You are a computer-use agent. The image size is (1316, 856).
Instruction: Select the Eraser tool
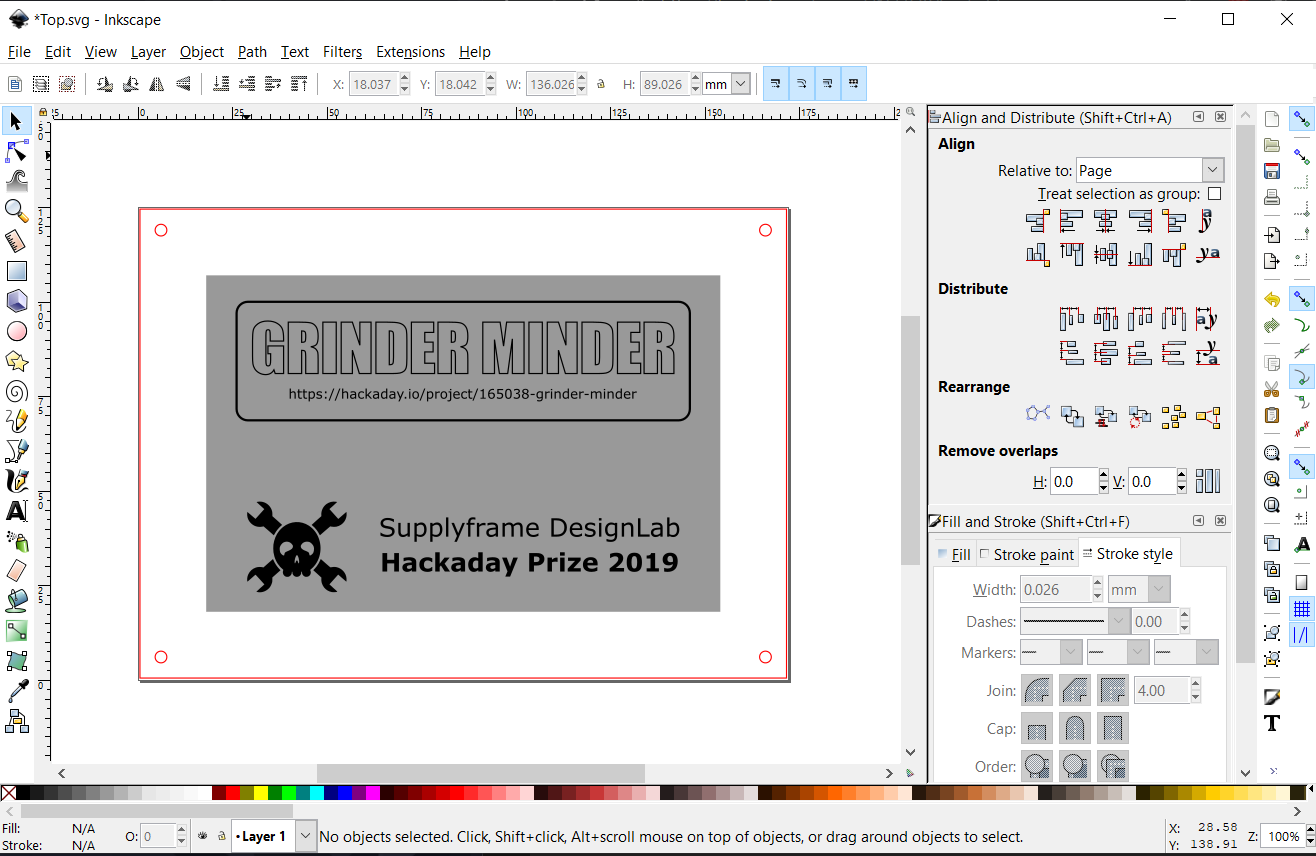[16, 571]
